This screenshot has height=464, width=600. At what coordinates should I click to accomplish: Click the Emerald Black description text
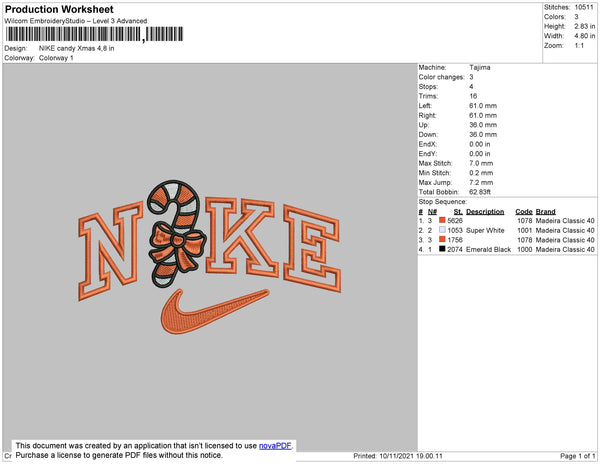coord(488,249)
